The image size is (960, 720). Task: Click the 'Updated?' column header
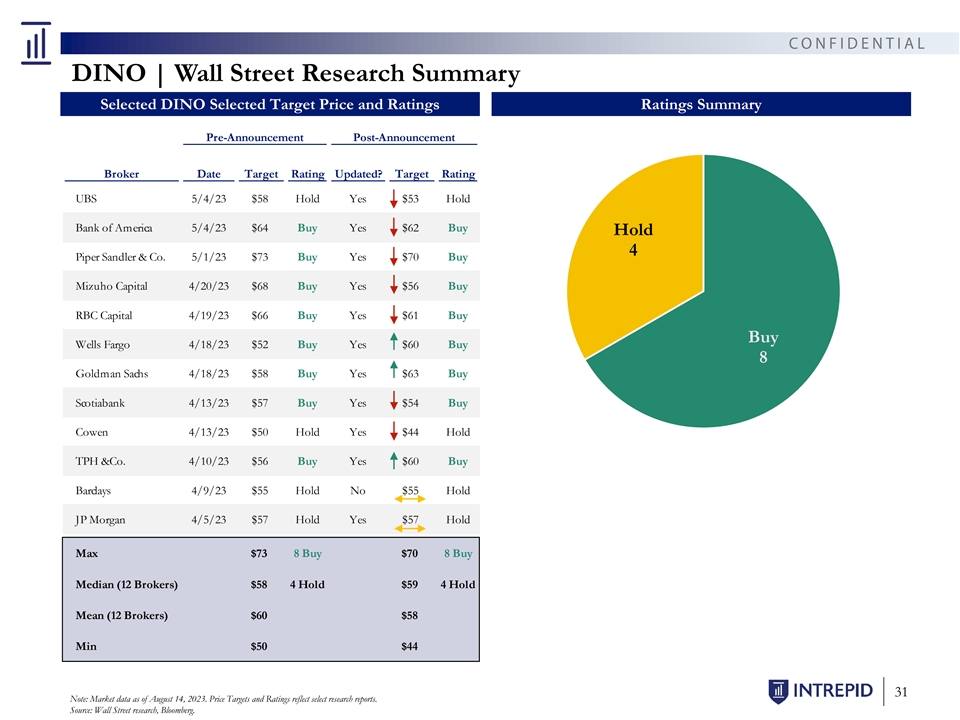(359, 174)
